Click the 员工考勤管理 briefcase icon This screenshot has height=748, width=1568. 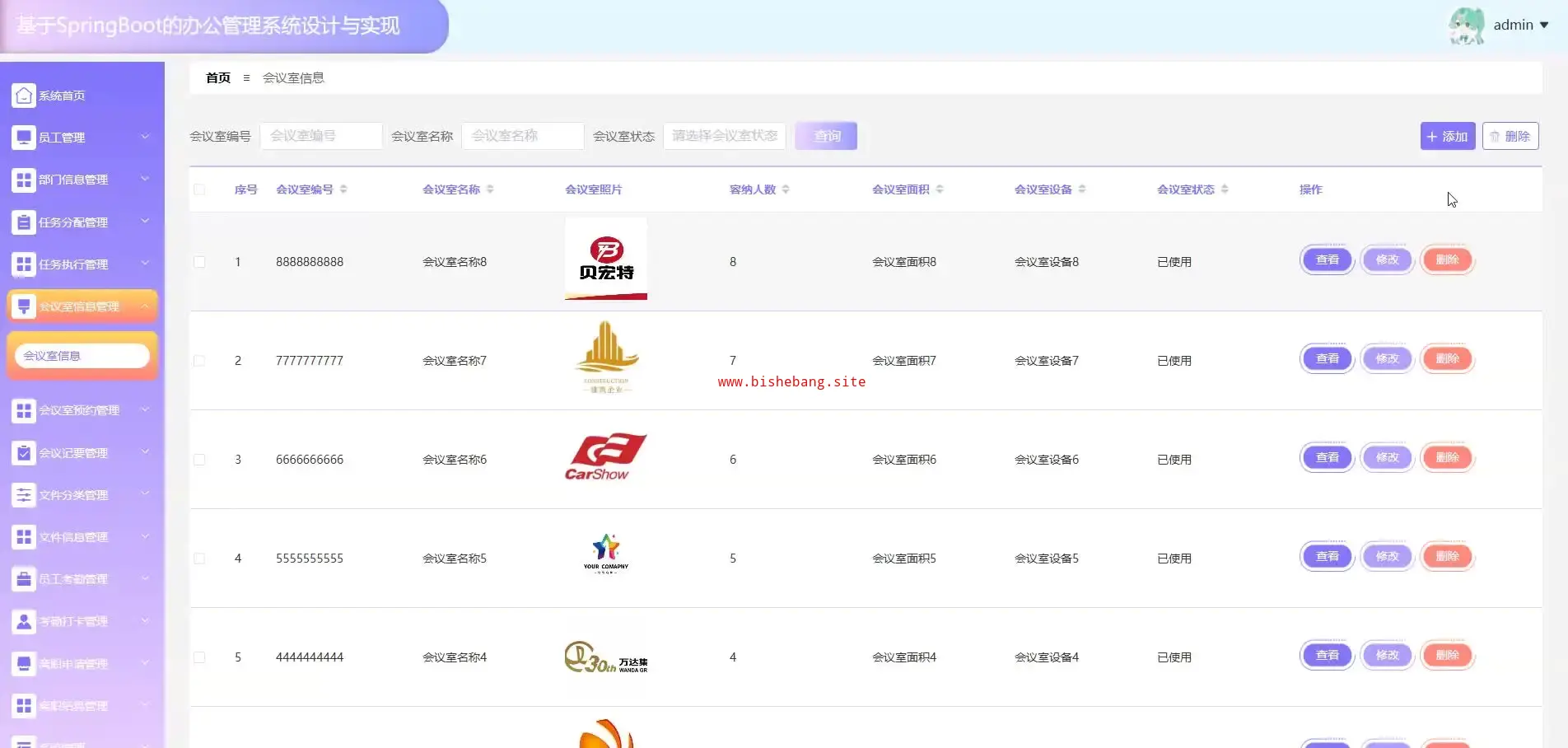tap(24, 579)
